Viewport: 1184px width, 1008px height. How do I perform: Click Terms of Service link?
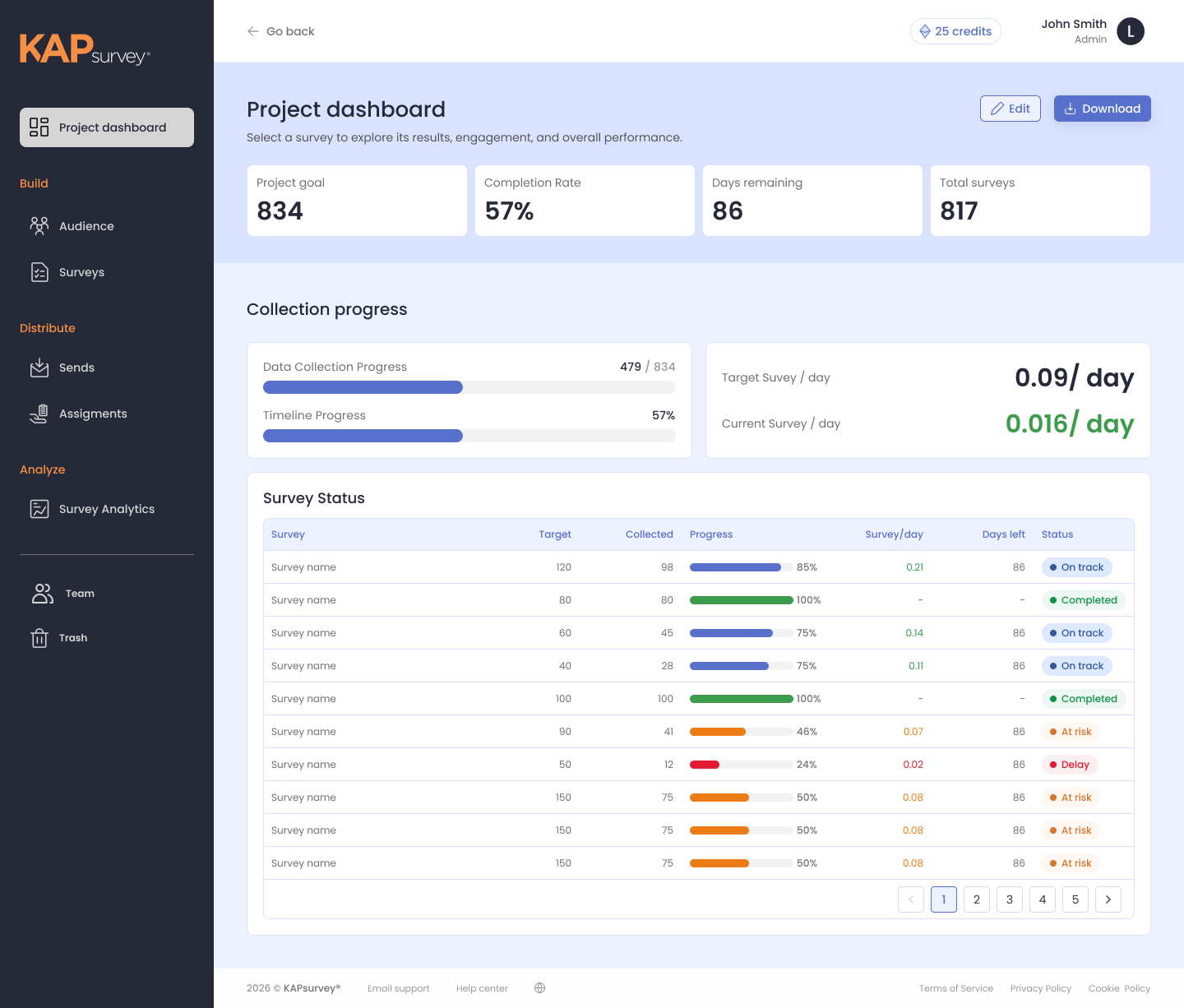(956, 988)
